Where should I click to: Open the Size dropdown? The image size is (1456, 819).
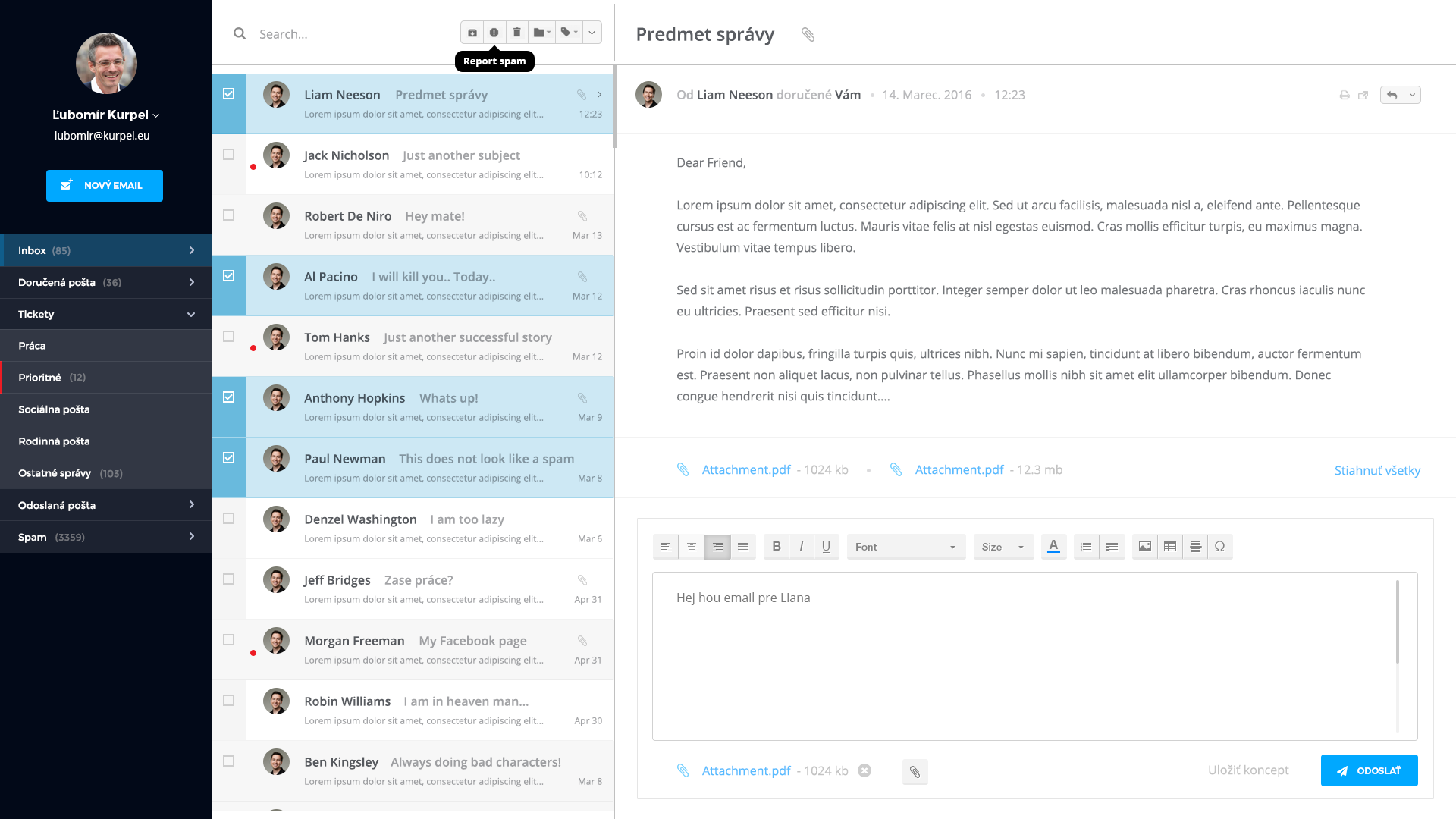1003,547
